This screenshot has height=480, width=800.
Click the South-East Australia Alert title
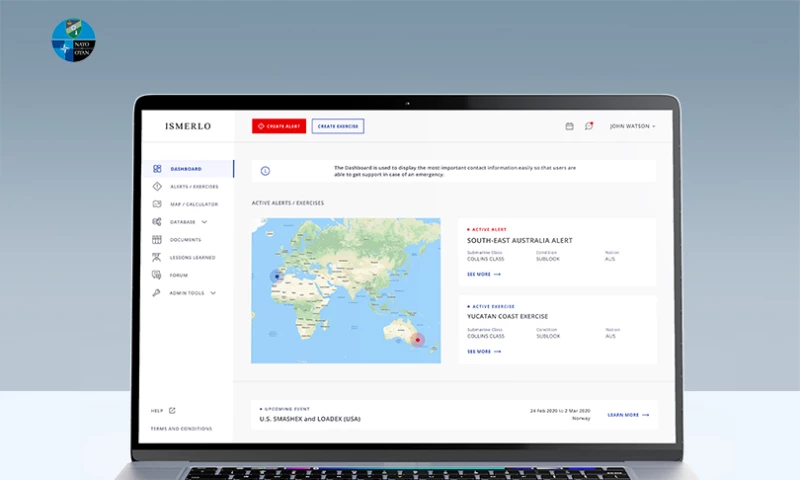tap(519, 240)
